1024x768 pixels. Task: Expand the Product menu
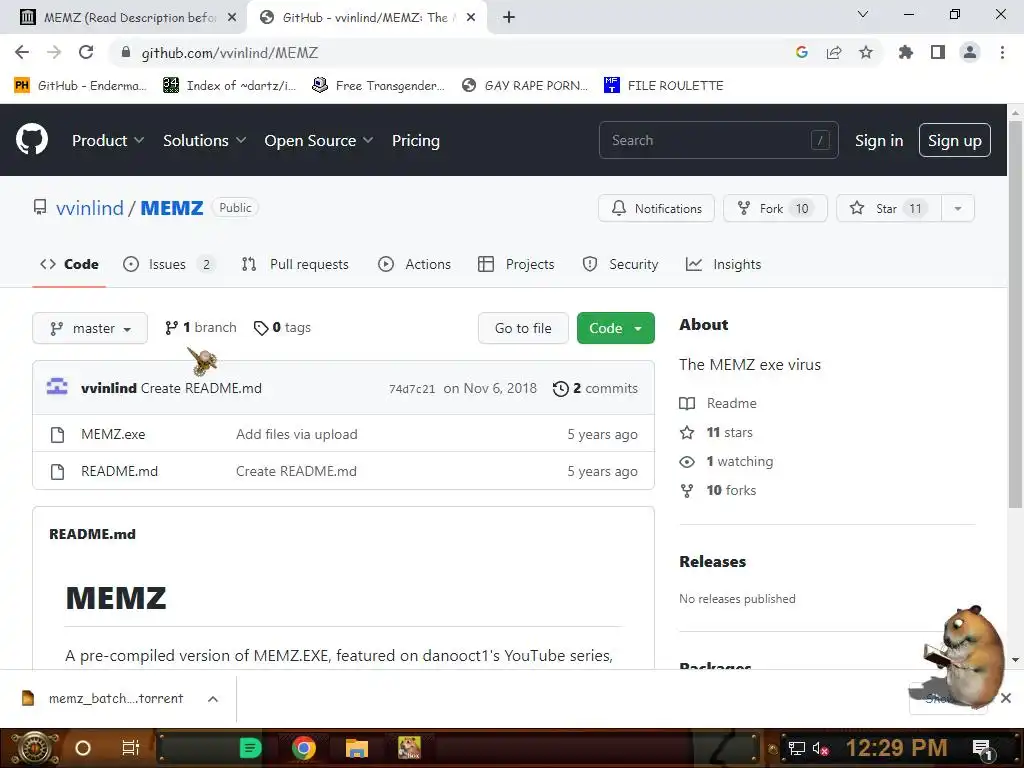coord(108,140)
